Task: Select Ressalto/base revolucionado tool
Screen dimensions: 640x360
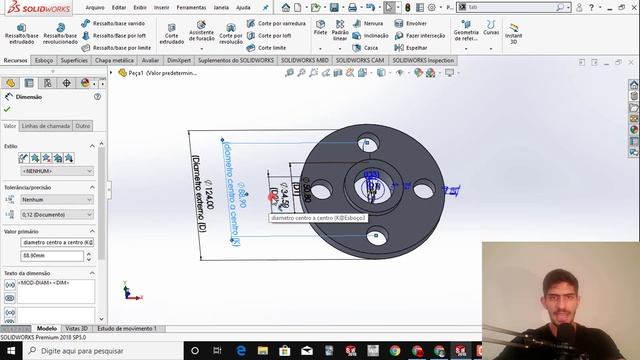Action: tap(60, 33)
